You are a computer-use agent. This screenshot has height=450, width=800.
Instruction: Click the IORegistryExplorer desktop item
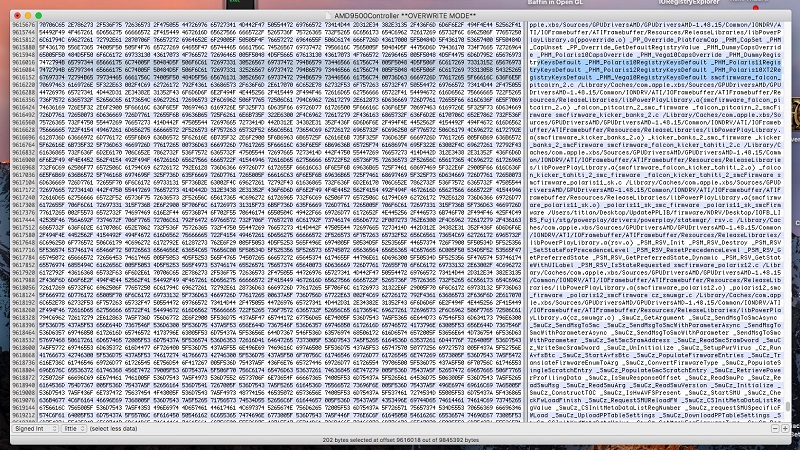pos(689,3)
